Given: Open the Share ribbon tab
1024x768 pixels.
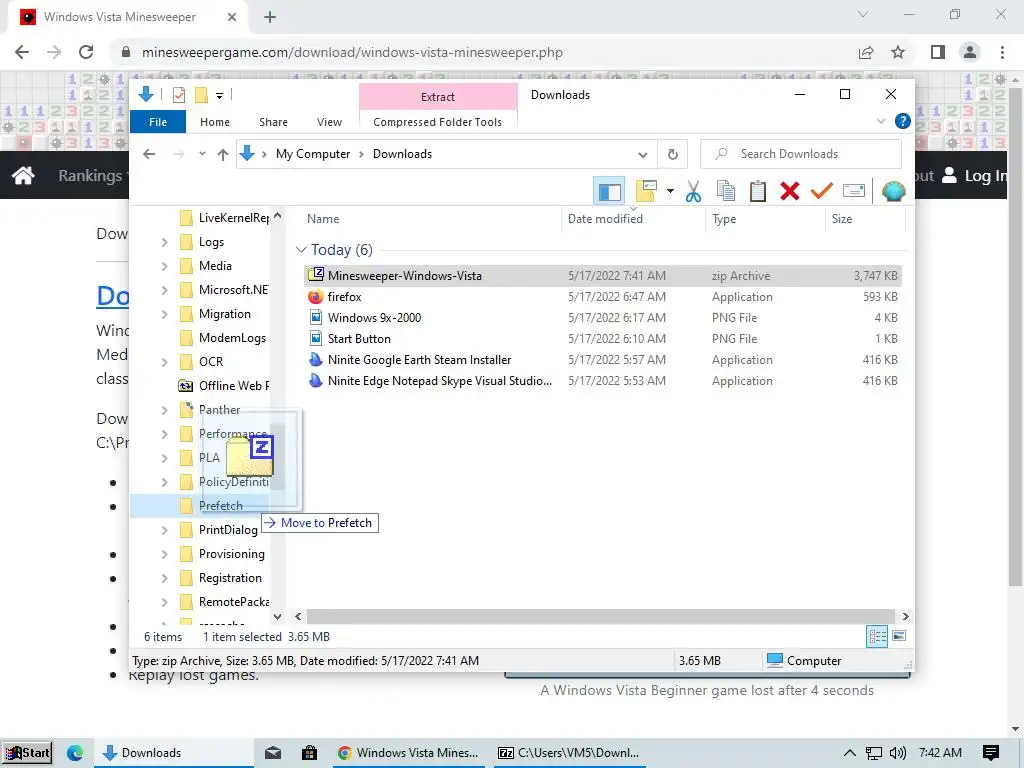Looking at the screenshot, I should (x=273, y=122).
